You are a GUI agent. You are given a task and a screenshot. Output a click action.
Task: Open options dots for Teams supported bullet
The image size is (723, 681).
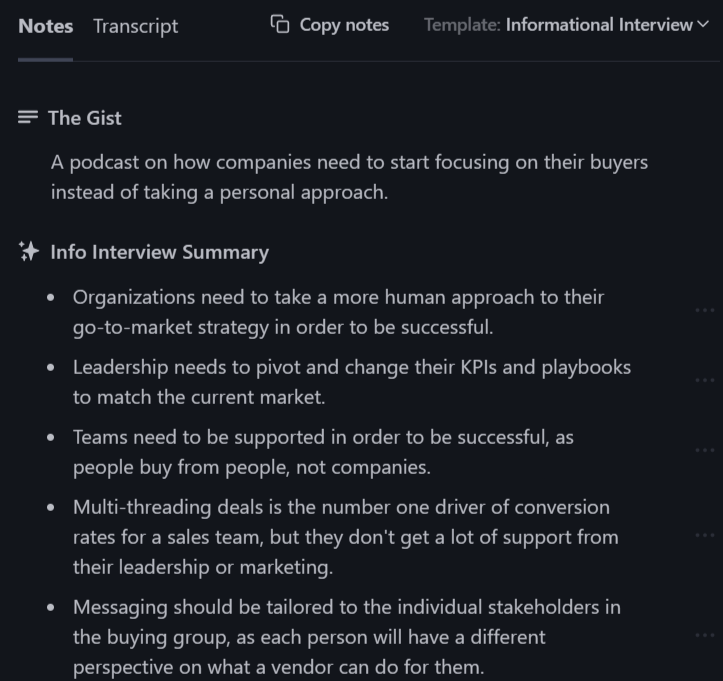pyautogui.click(x=705, y=450)
